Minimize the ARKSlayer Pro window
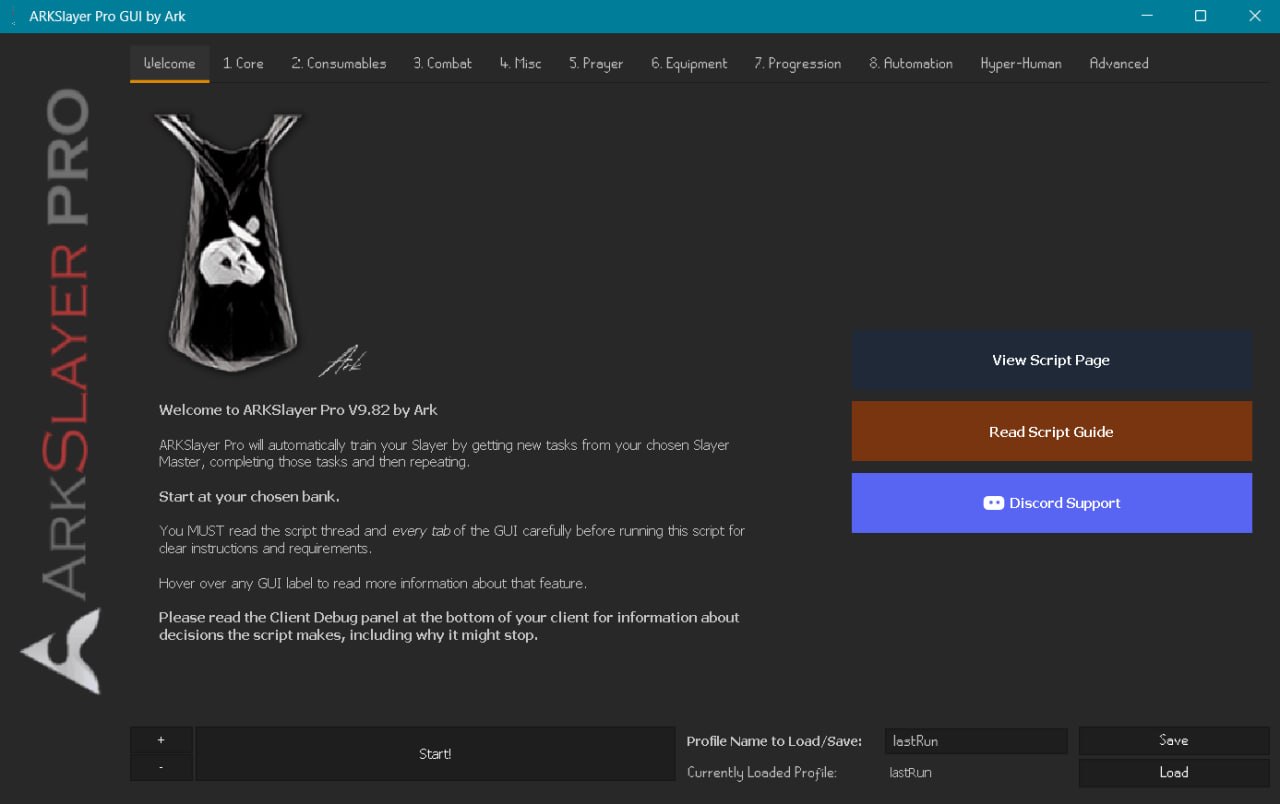This screenshot has height=804, width=1280. (x=1146, y=16)
